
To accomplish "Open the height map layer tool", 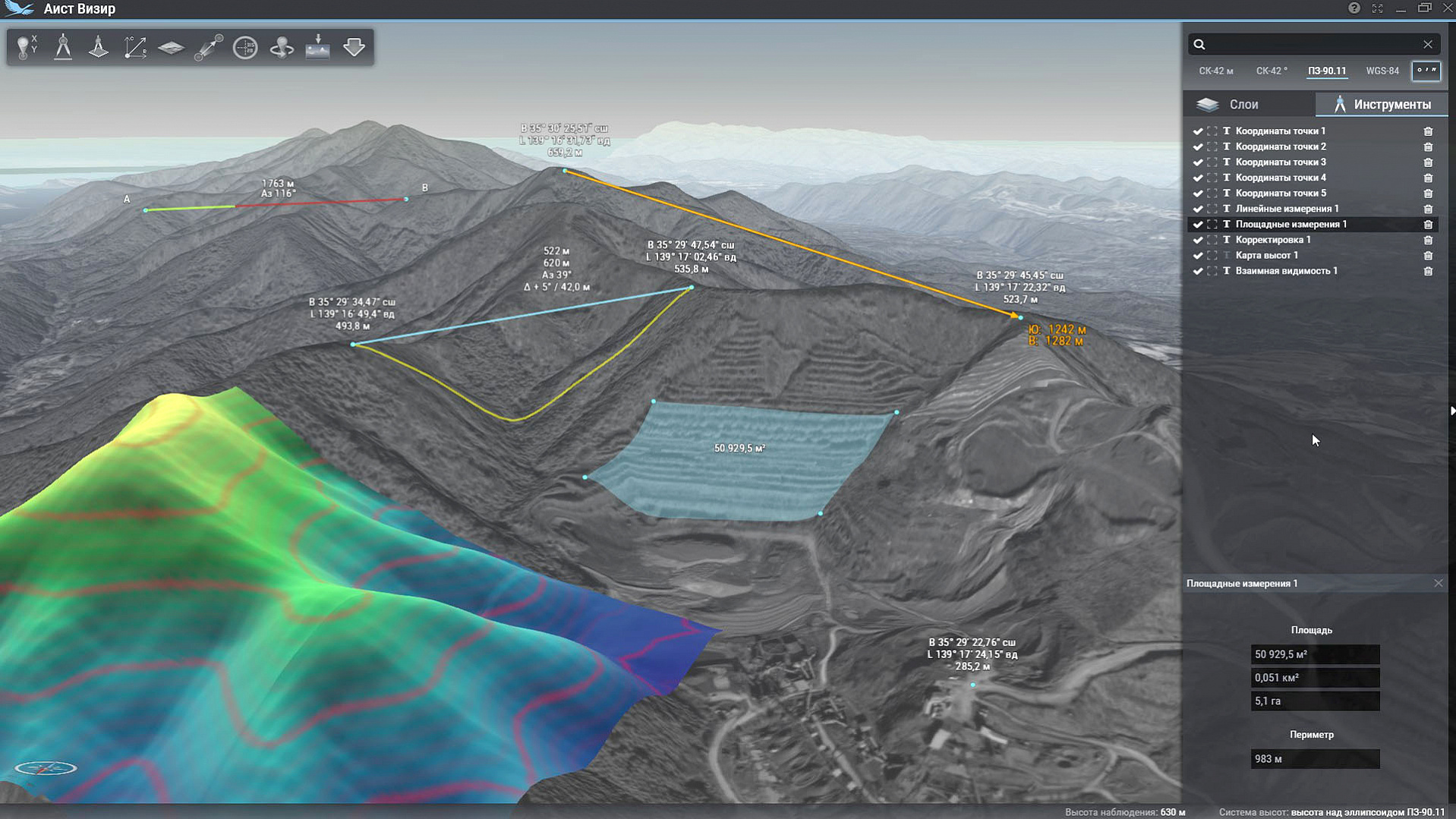I will (x=172, y=47).
